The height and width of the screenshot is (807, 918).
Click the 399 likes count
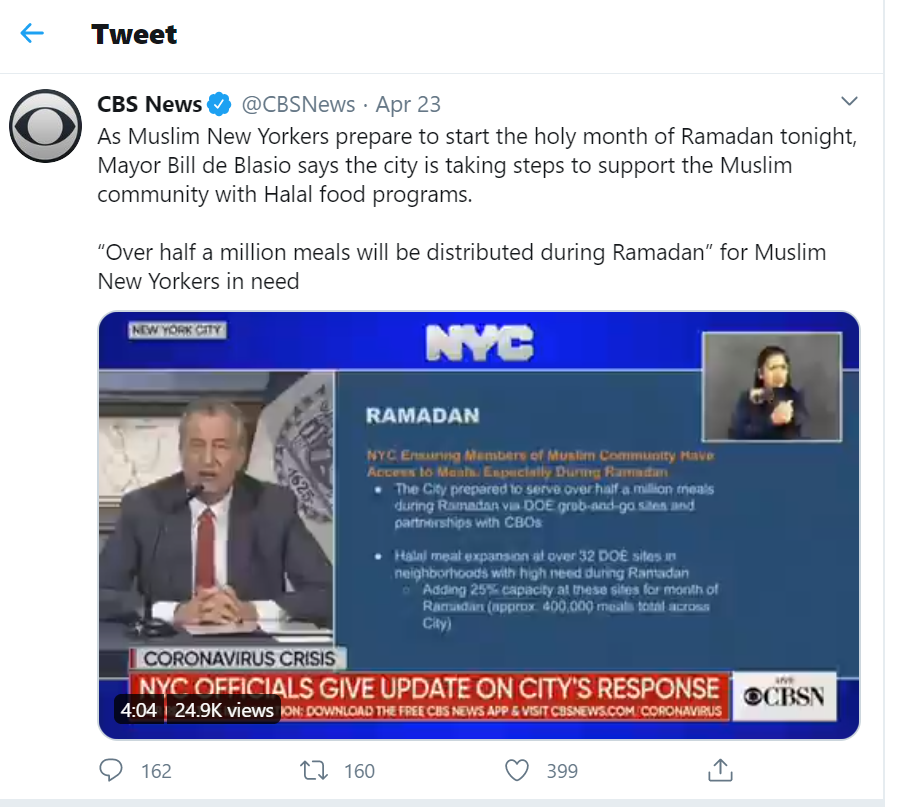[562, 771]
